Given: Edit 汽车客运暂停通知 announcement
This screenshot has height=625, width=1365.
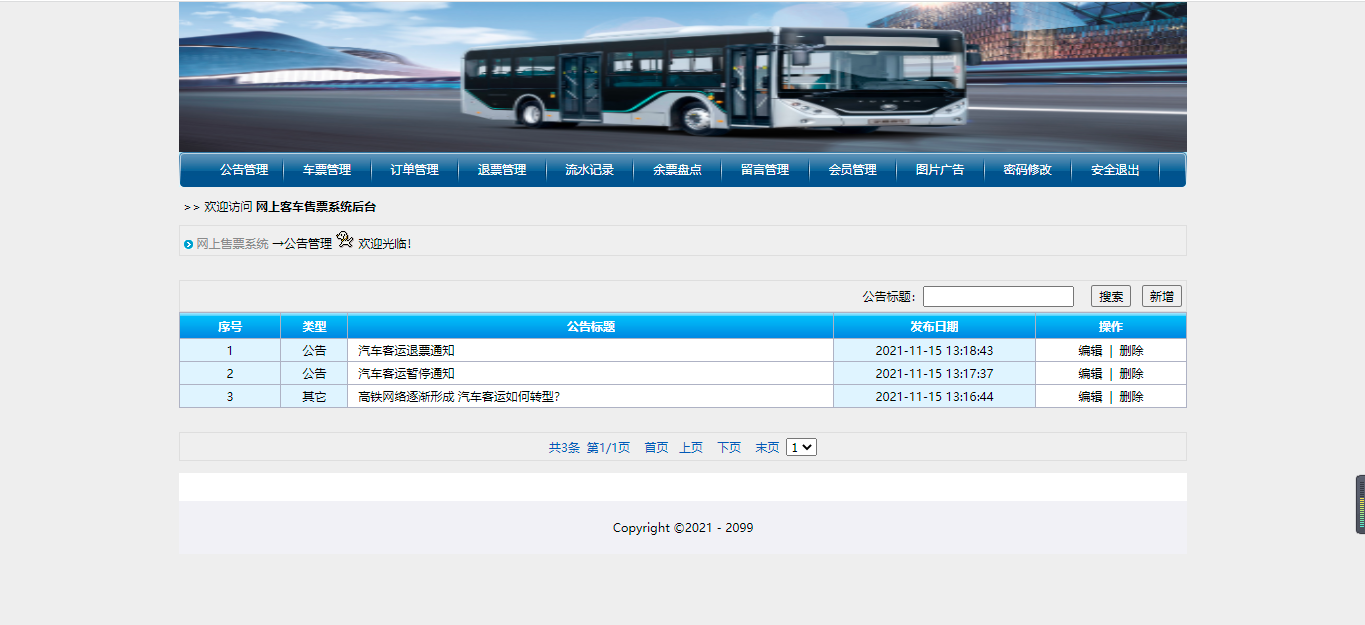Looking at the screenshot, I should pyautogui.click(x=1090, y=374).
